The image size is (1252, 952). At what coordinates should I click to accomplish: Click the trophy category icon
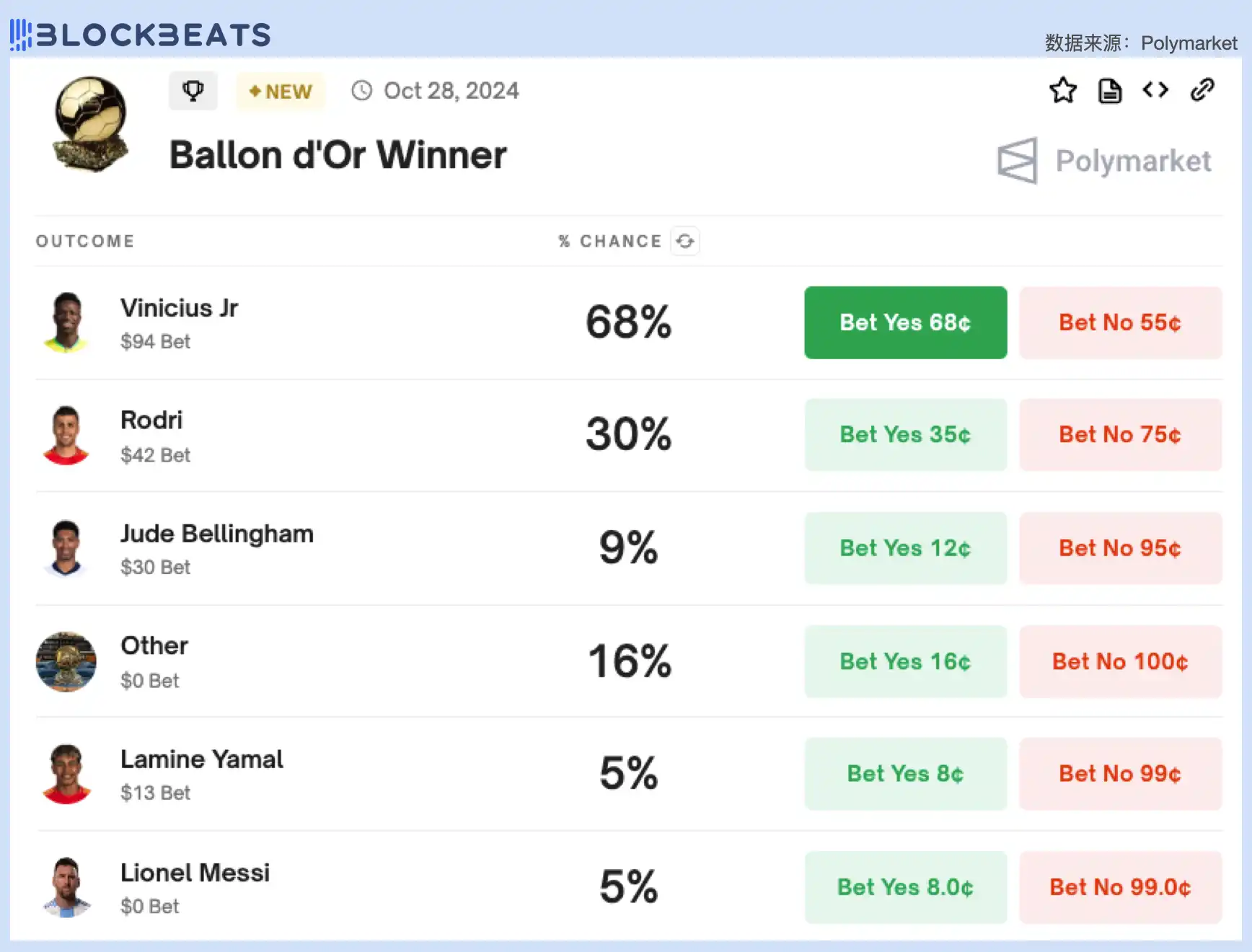pyautogui.click(x=193, y=91)
